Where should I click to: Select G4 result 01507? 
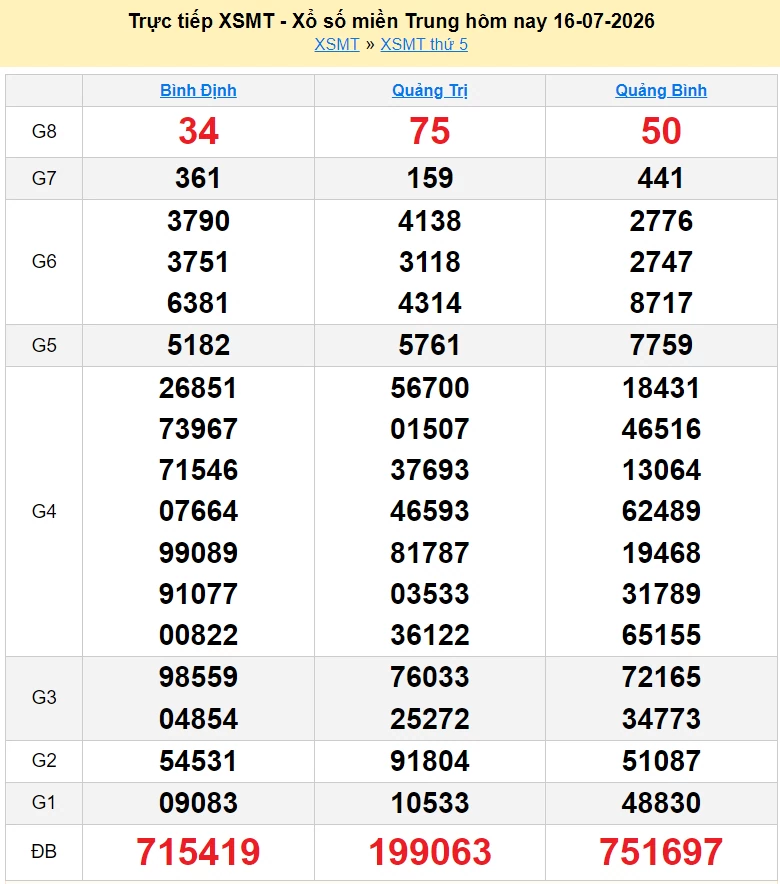coord(429,429)
